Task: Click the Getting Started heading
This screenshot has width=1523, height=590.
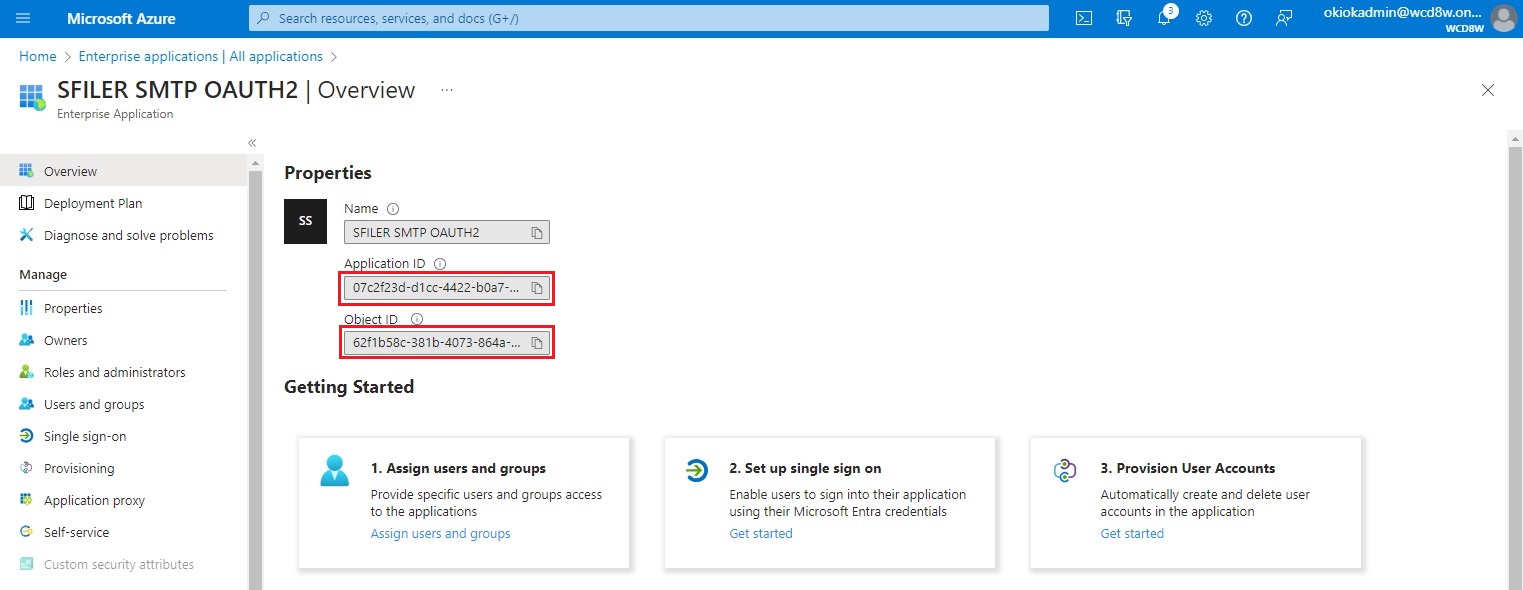Action: tap(349, 386)
